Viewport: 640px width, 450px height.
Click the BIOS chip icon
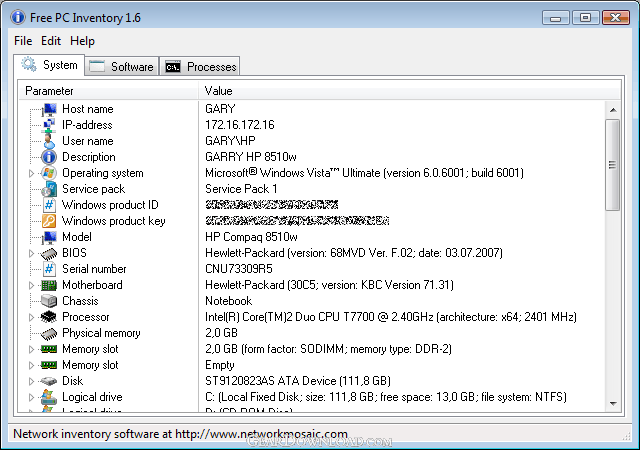(49, 253)
